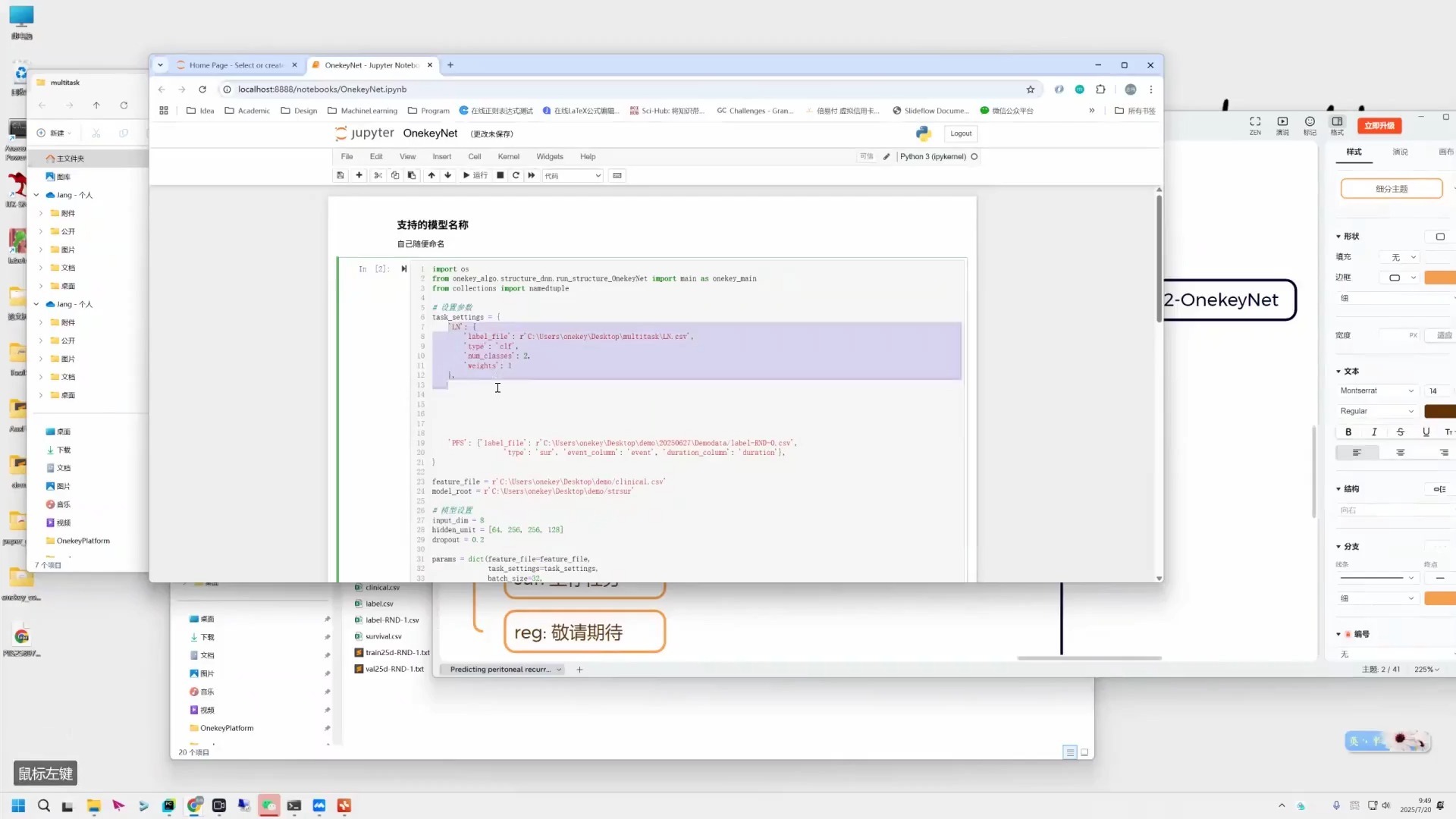Click the 立即升级 upgrade button
The image size is (1456, 819).
(1379, 126)
